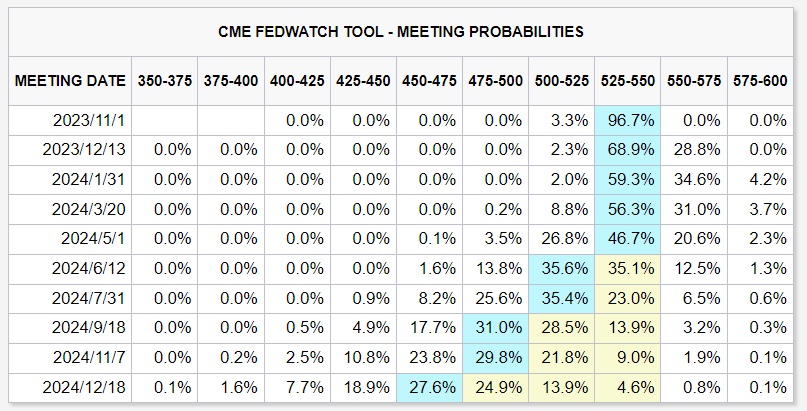Select the MEETING DATE column header
This screenshot has height=411, width=807.
coord(70,80)
